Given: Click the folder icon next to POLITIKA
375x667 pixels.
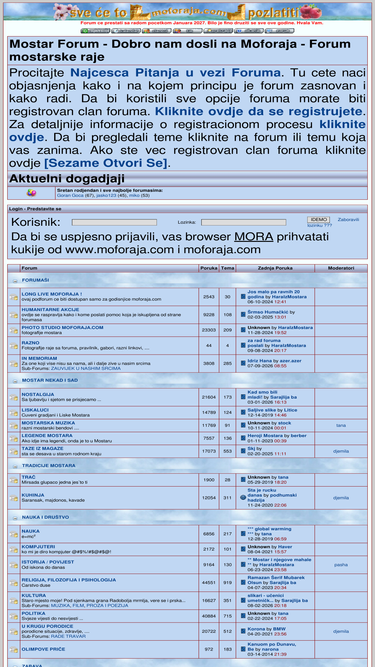Looking at the screenshot, I should click(14, 616).
